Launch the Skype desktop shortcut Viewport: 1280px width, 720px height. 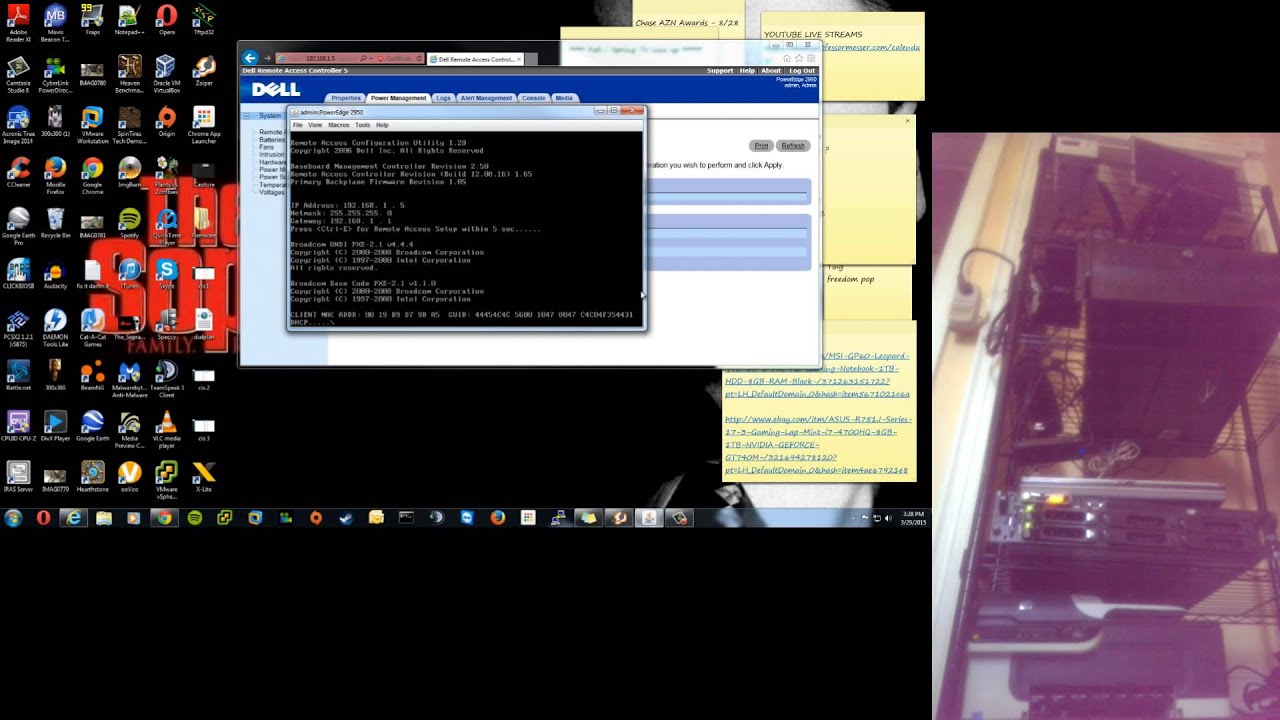tap(166, 274)
